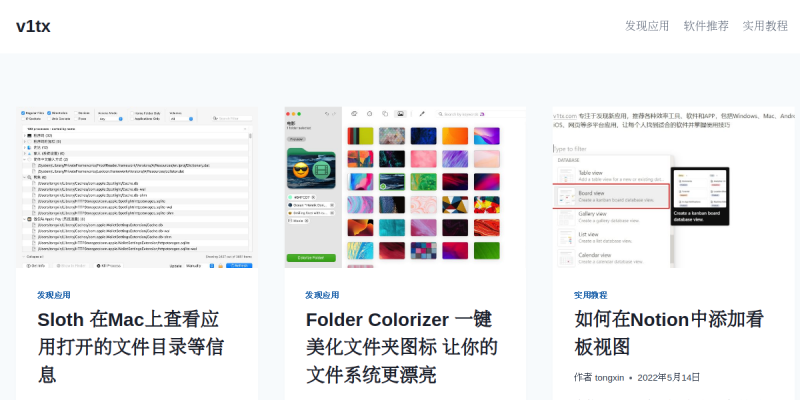Image resolution: width=800 pixels, height=400 pixels.
Task: Open the 软件推荐 navigation menu item
Action: coord(706,26)
